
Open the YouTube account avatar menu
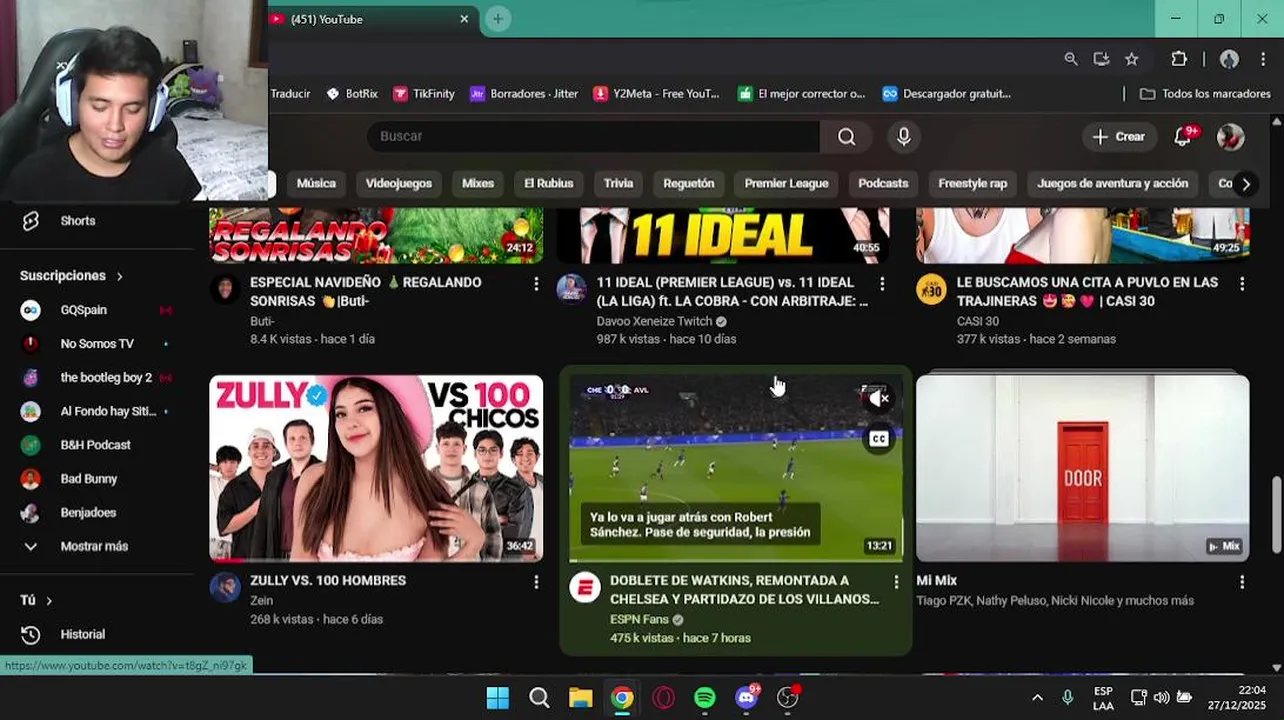pos(1230,137)
